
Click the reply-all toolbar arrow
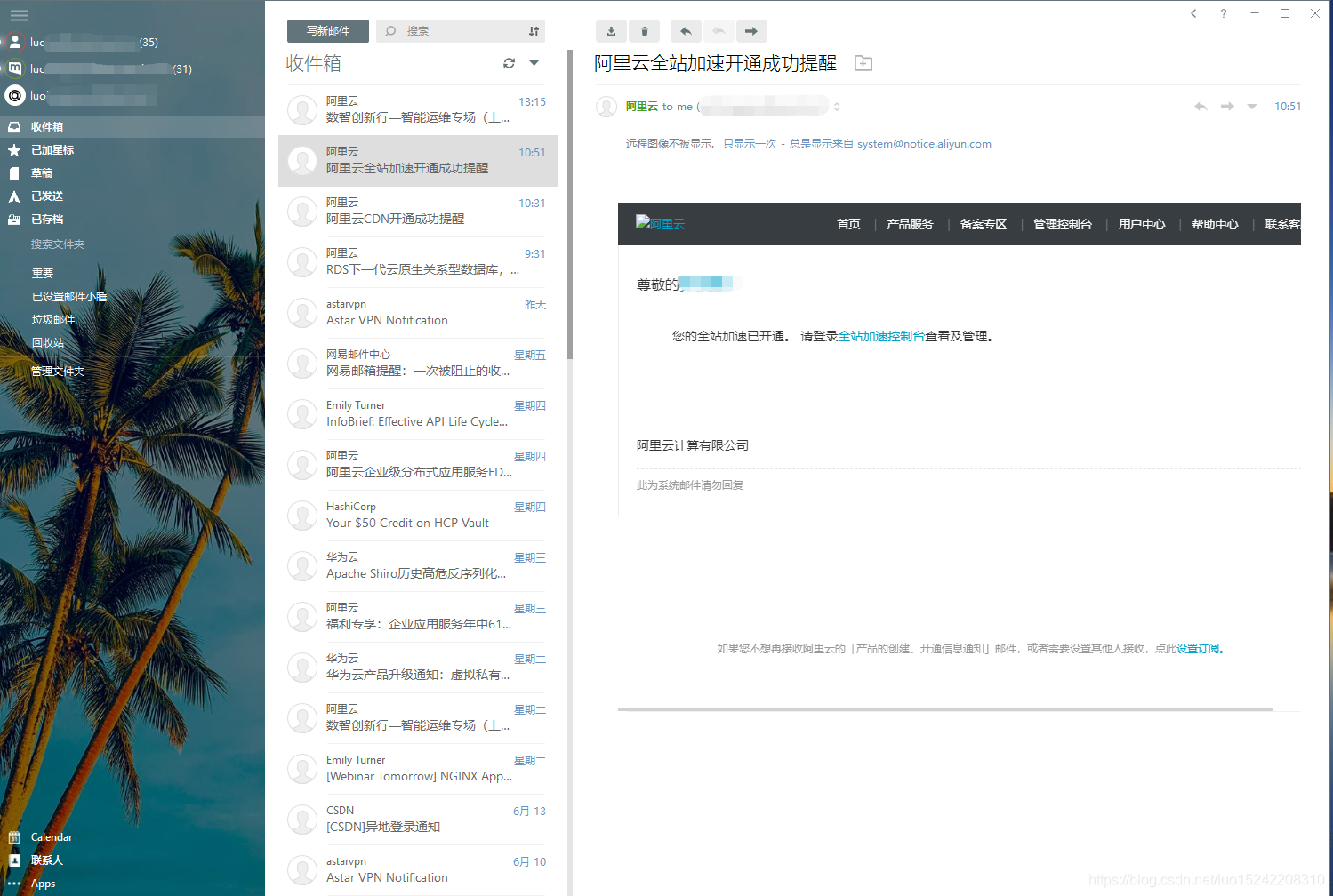[x=719, y=31]
